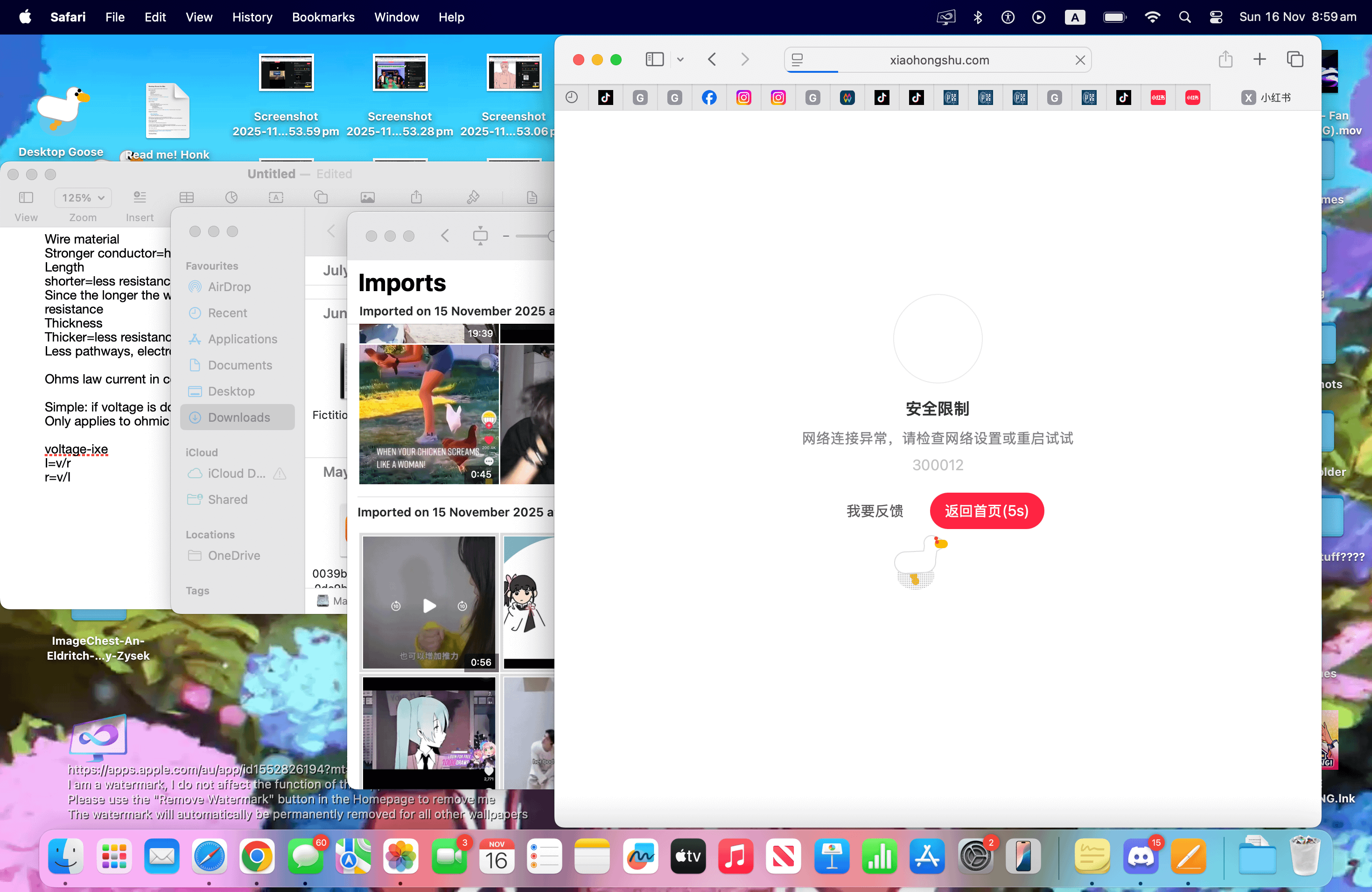Open the Safari Share button
The width and height of the screenshot is (1372, 892).
point(1225,59)
